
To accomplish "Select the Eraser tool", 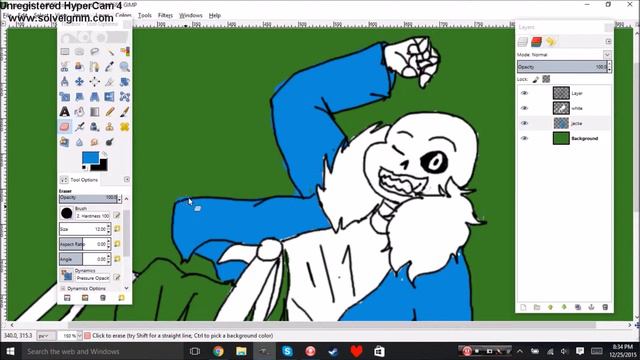I will coord(64,127).
